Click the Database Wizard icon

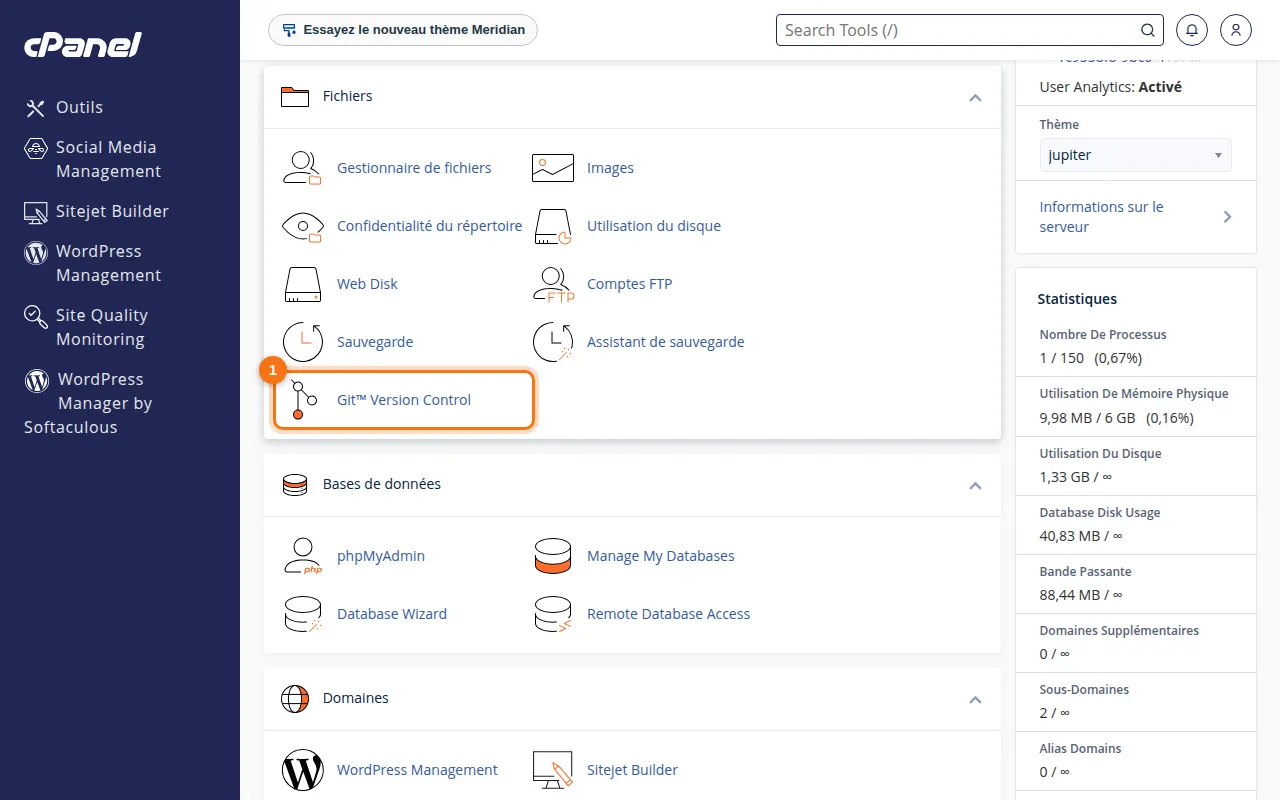tap(302, 614)
